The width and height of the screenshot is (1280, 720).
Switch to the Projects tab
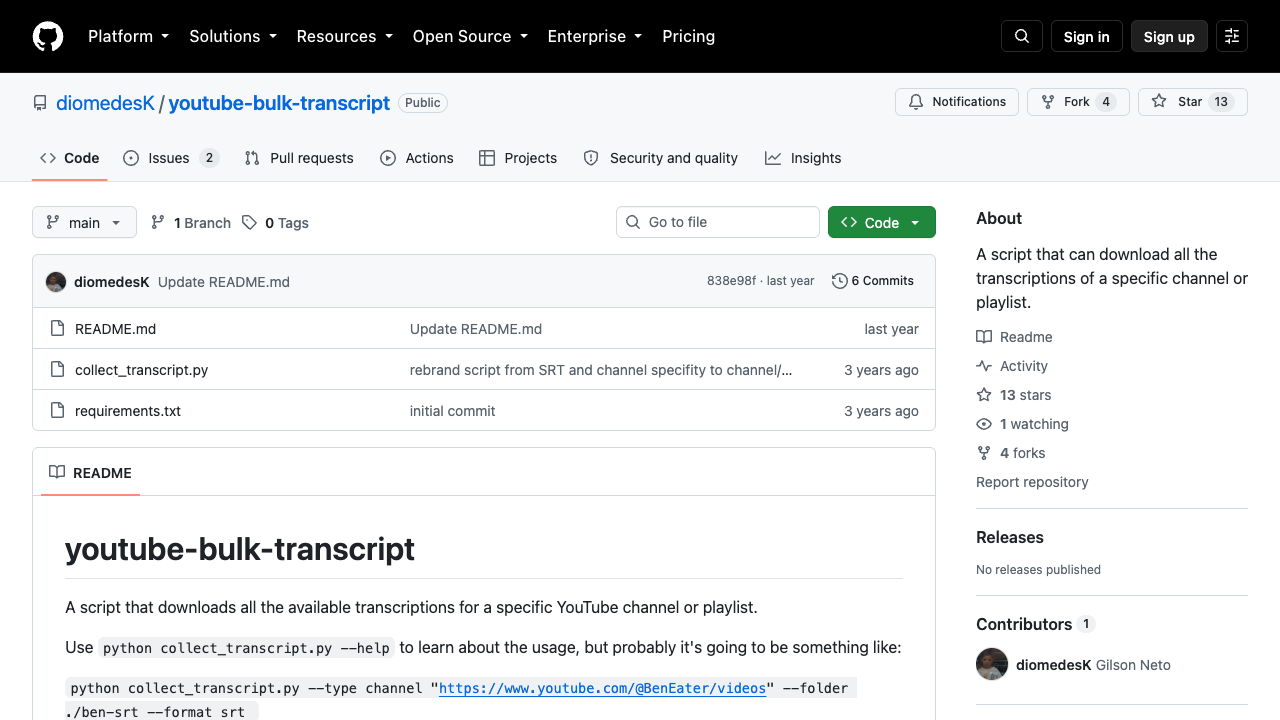(518, 158)
